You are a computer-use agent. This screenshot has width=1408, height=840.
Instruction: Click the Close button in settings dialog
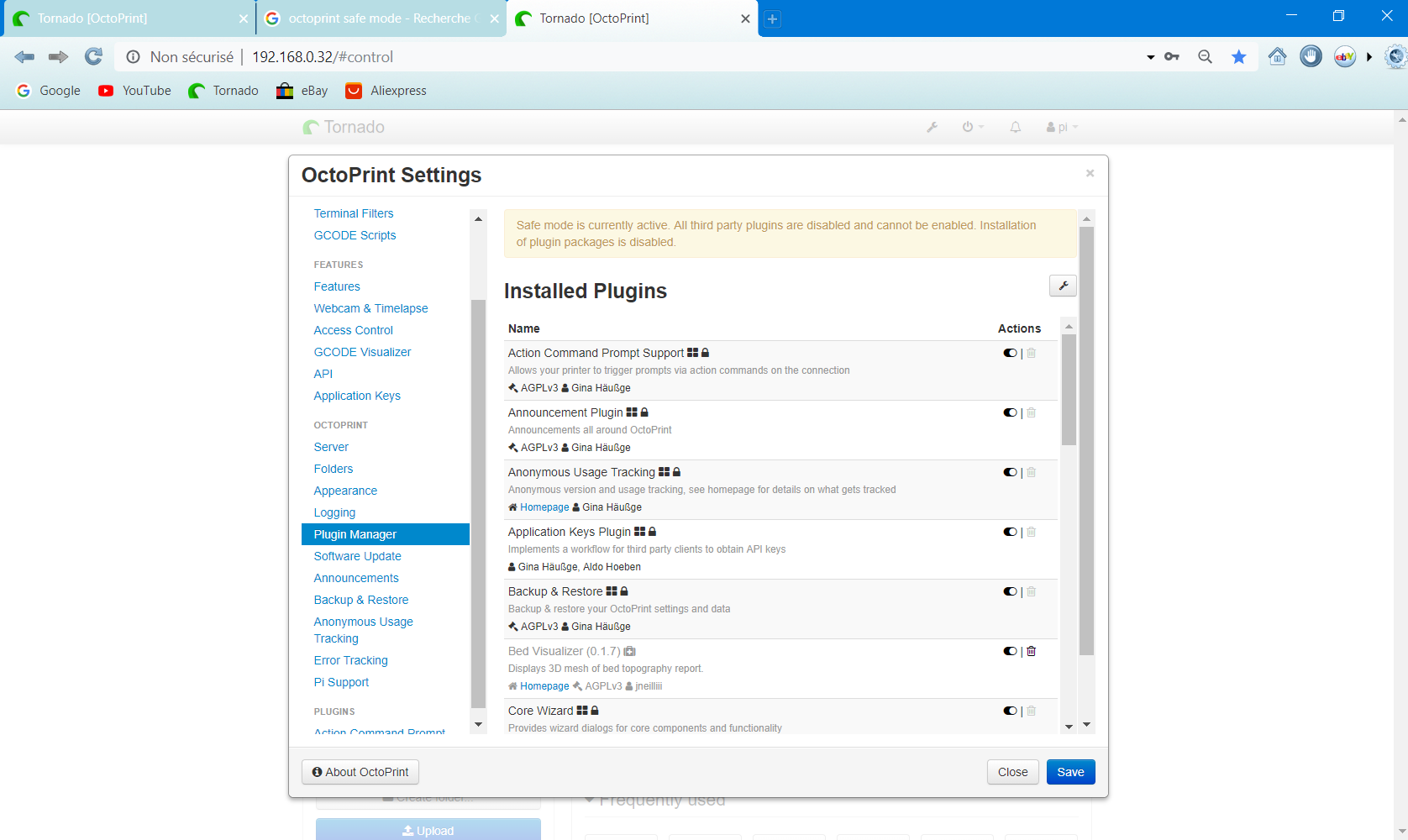(x=1013, y=772)
